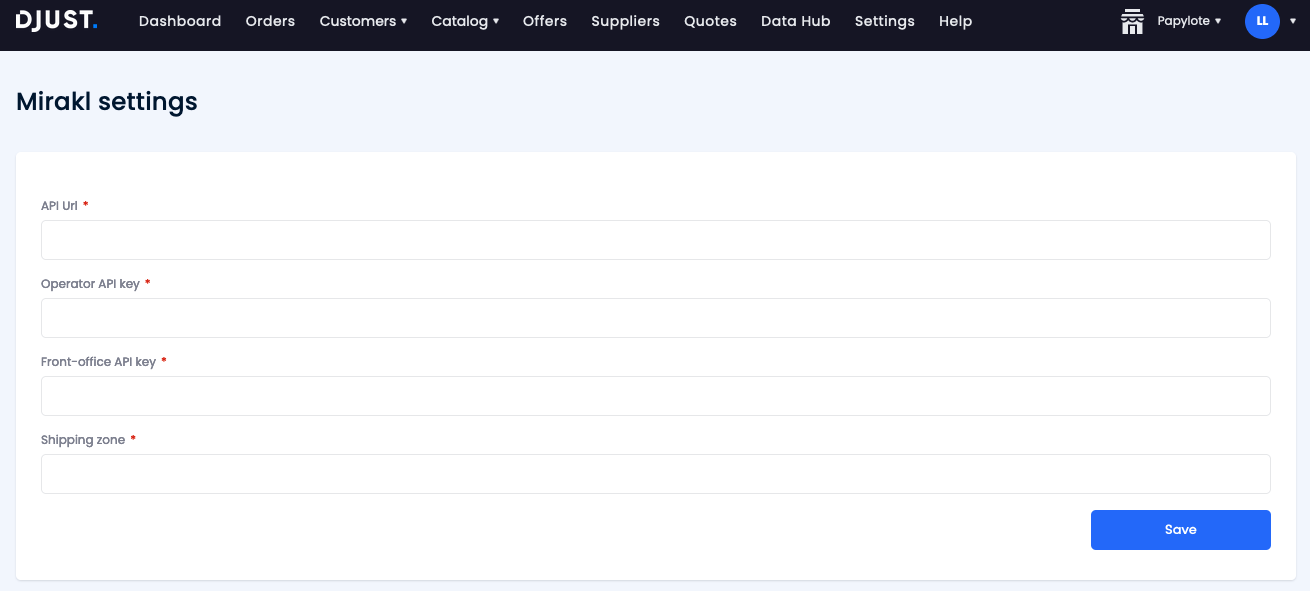Viewport: 1310px width, 591px height.
Task: Select the Operator API key field
Action: coord(655,318)
